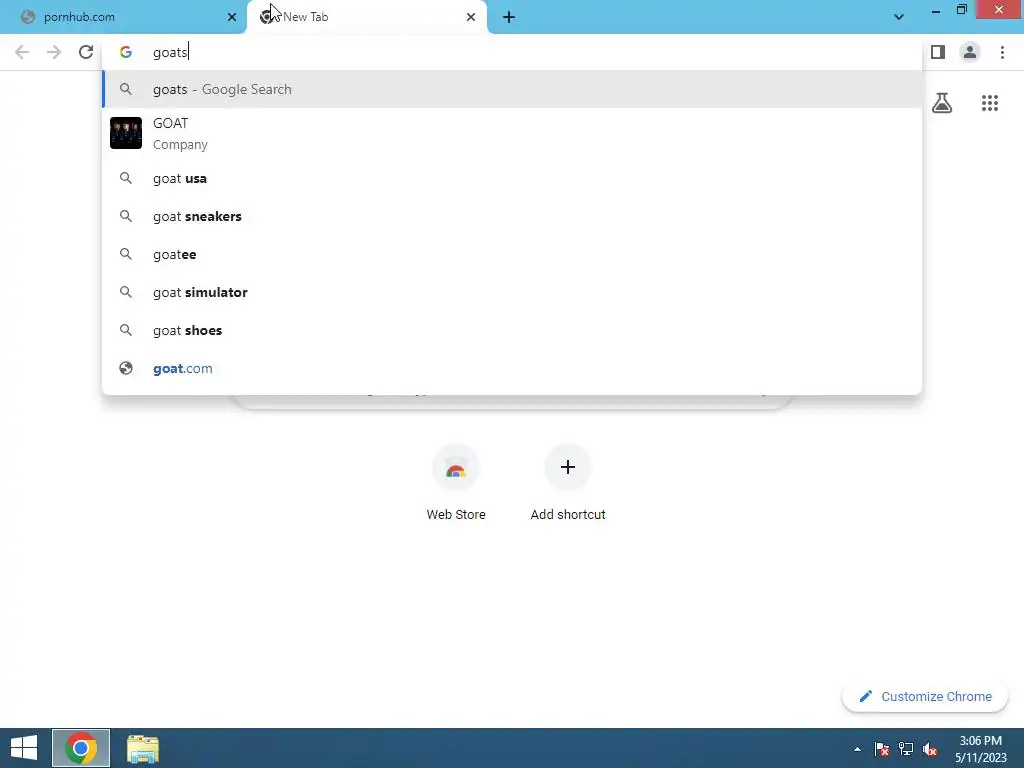Click the browser back arrow

click(x=22, y=52)
